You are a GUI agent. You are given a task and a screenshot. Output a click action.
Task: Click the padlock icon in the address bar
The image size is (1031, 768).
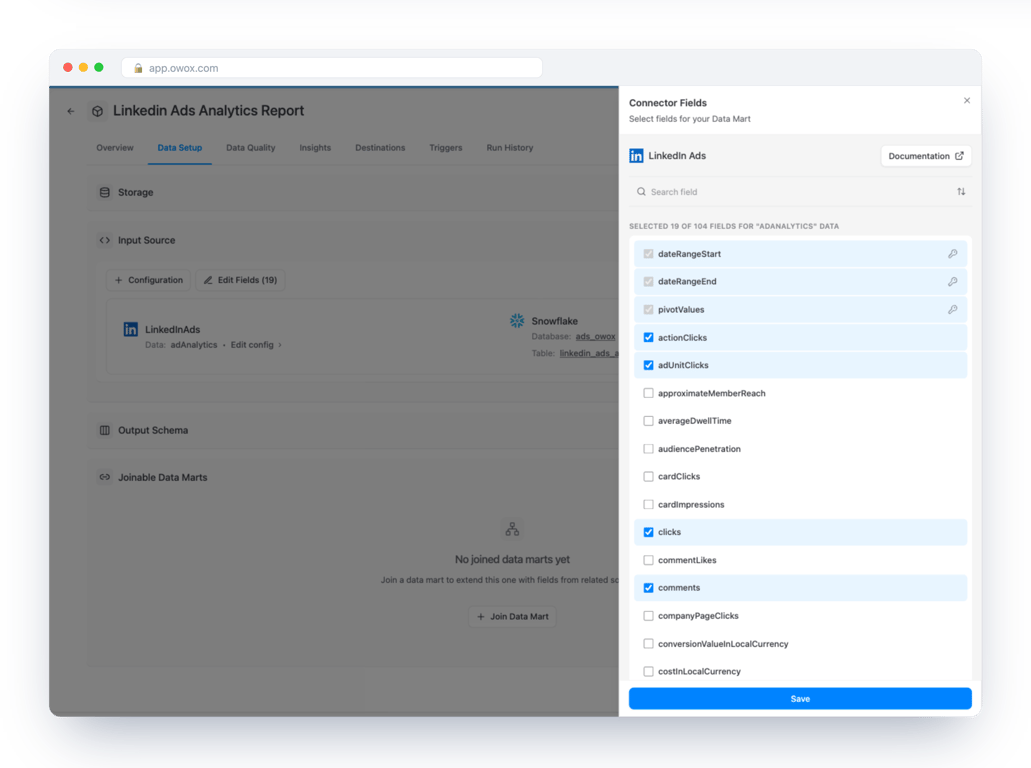tap(138, 68)
